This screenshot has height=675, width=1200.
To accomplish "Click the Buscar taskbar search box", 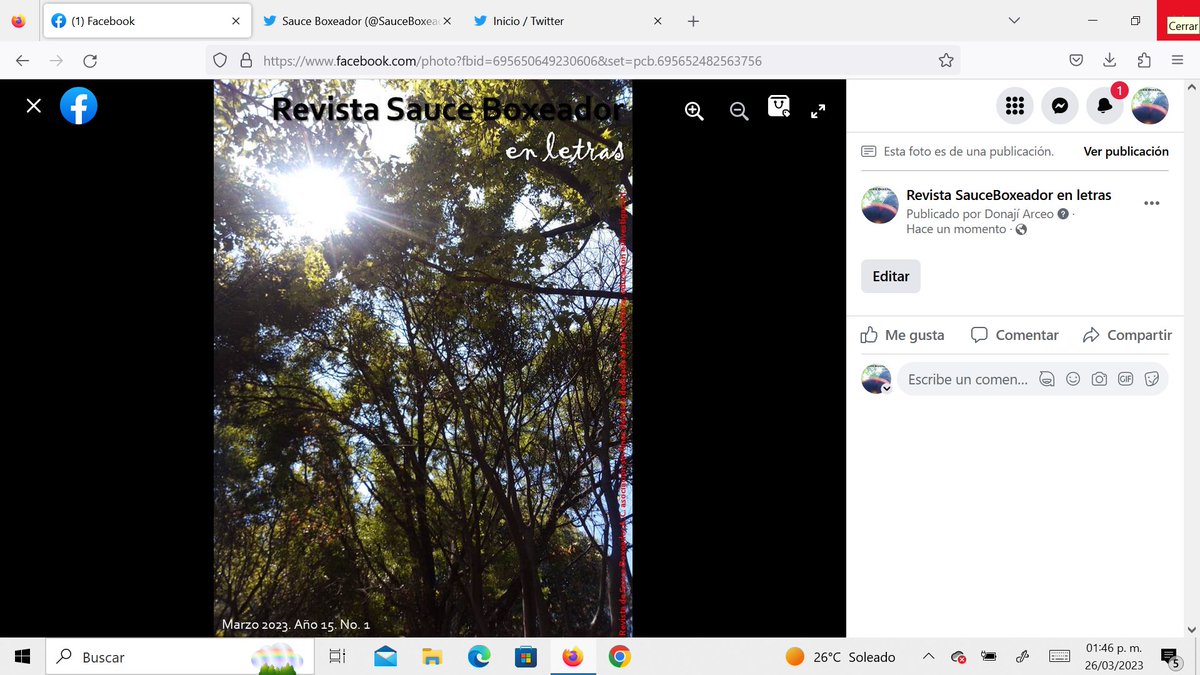I will [x=179, y=657].
